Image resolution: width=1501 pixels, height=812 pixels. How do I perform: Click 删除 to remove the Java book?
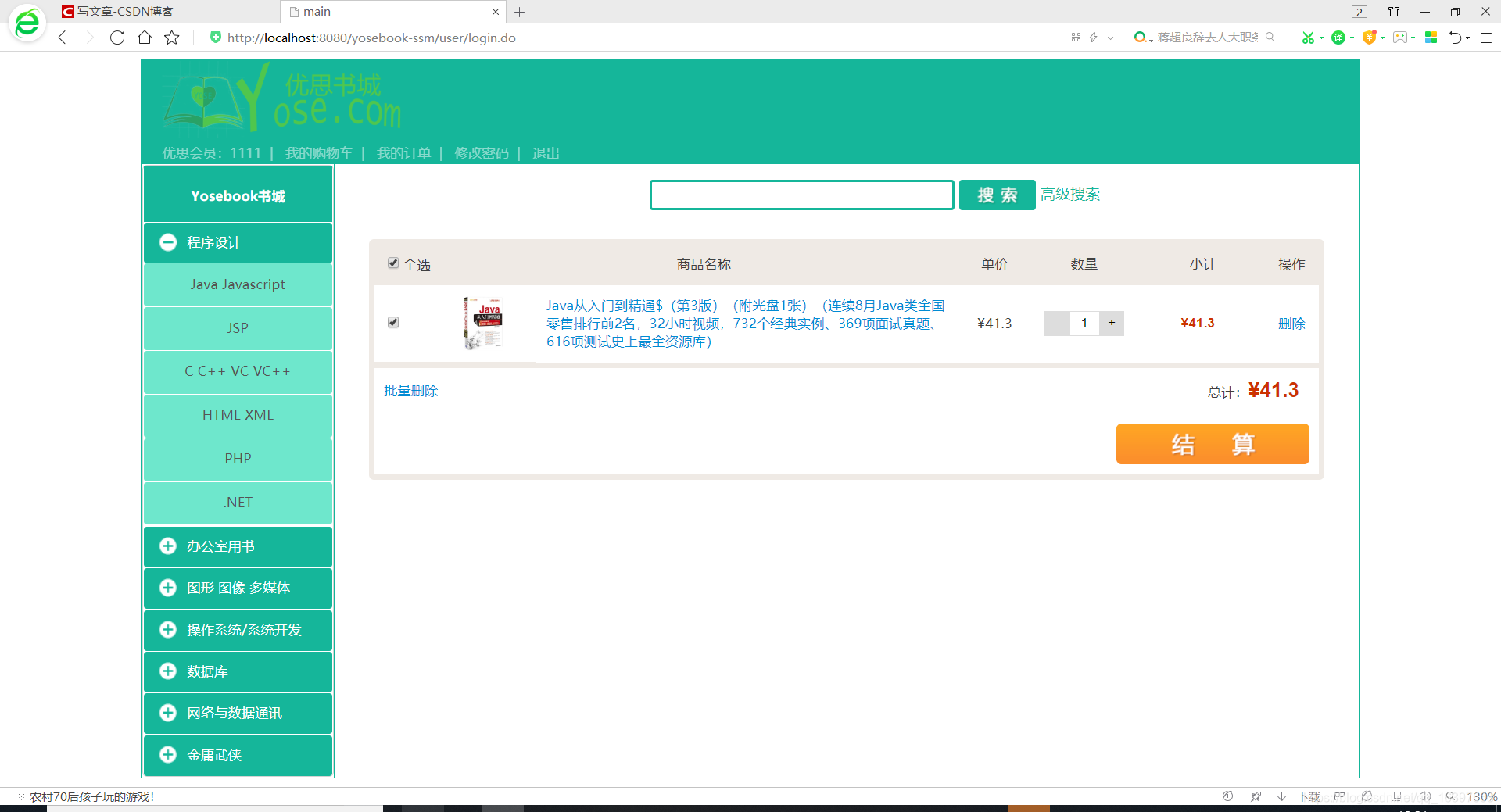pos(1291,324)
